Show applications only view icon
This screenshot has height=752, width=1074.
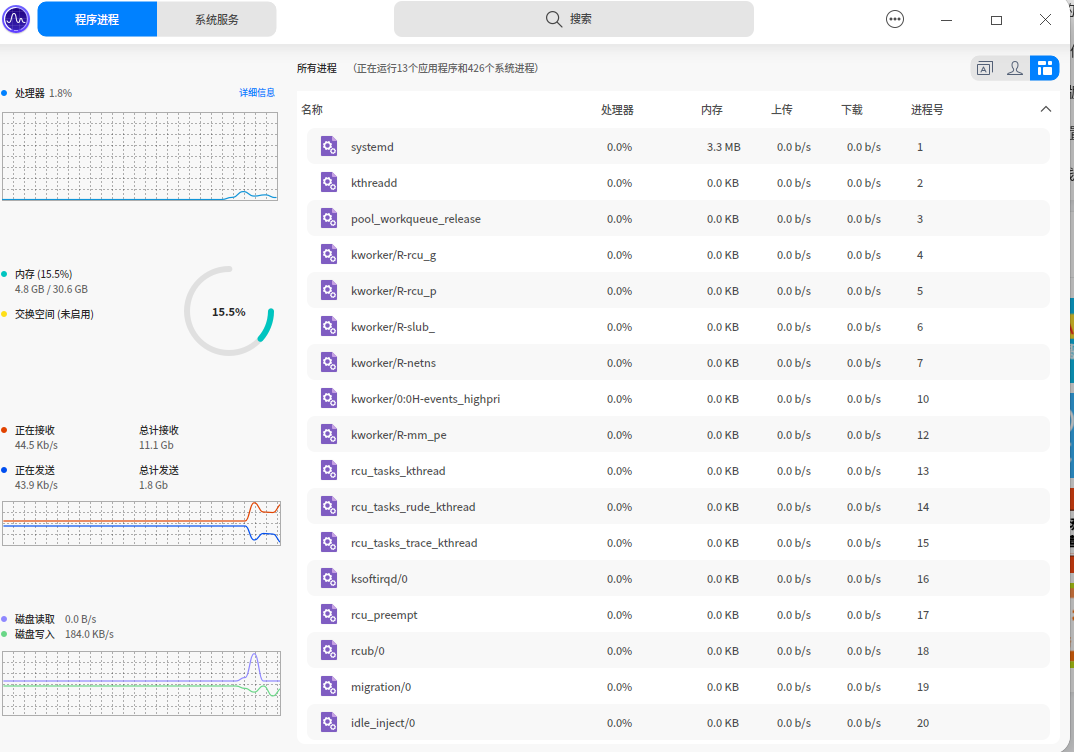(x=985, y=68)
